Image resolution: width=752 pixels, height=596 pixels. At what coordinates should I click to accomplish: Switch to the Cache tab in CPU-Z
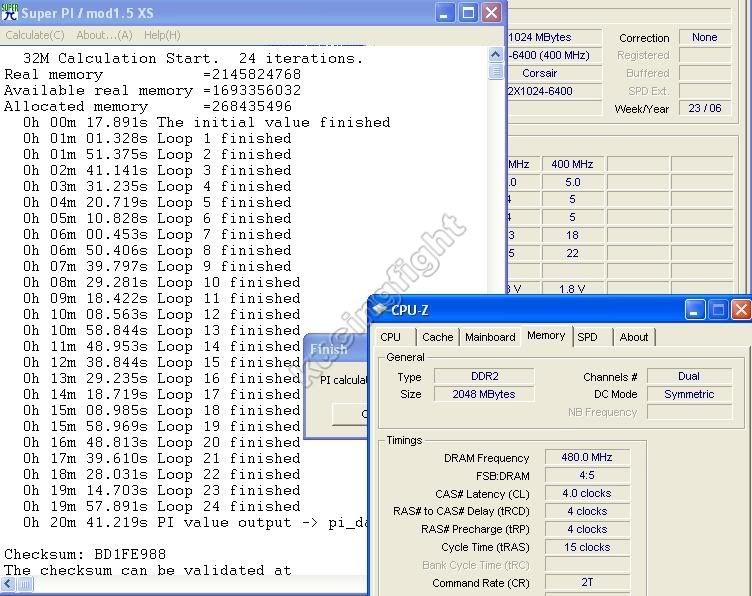click(437, 337)
